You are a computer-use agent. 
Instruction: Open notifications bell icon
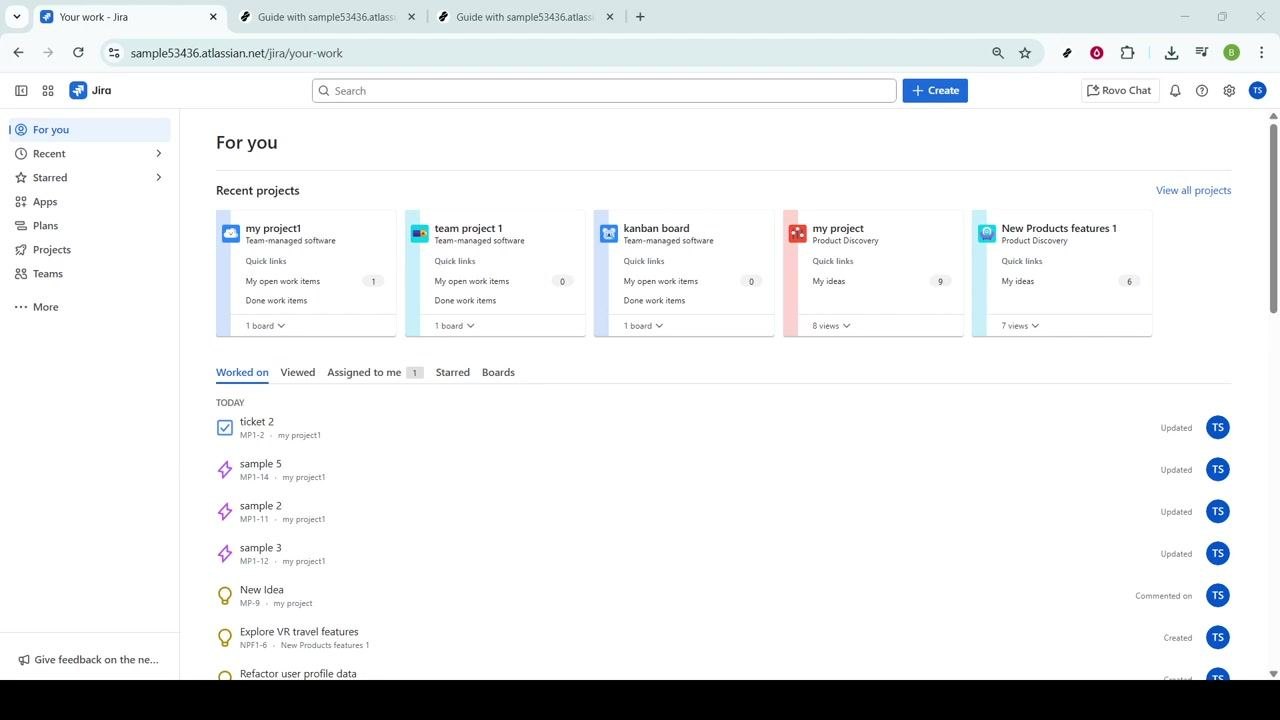pos(1175,90)
